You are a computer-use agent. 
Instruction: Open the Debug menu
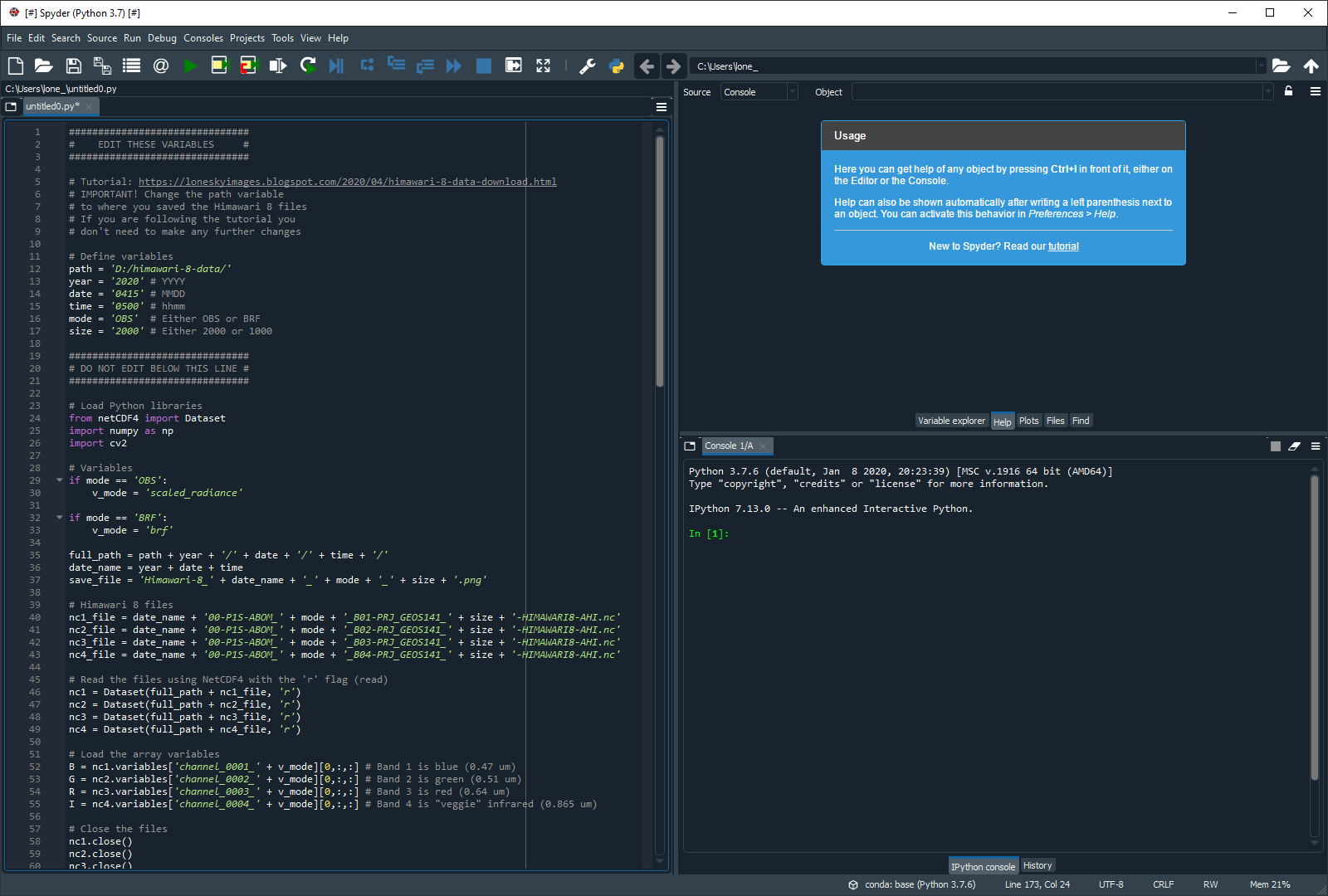tap(162, 37)
